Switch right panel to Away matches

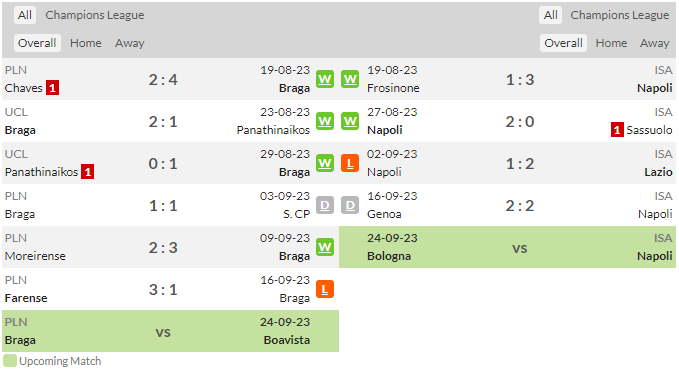click(654, 43)
